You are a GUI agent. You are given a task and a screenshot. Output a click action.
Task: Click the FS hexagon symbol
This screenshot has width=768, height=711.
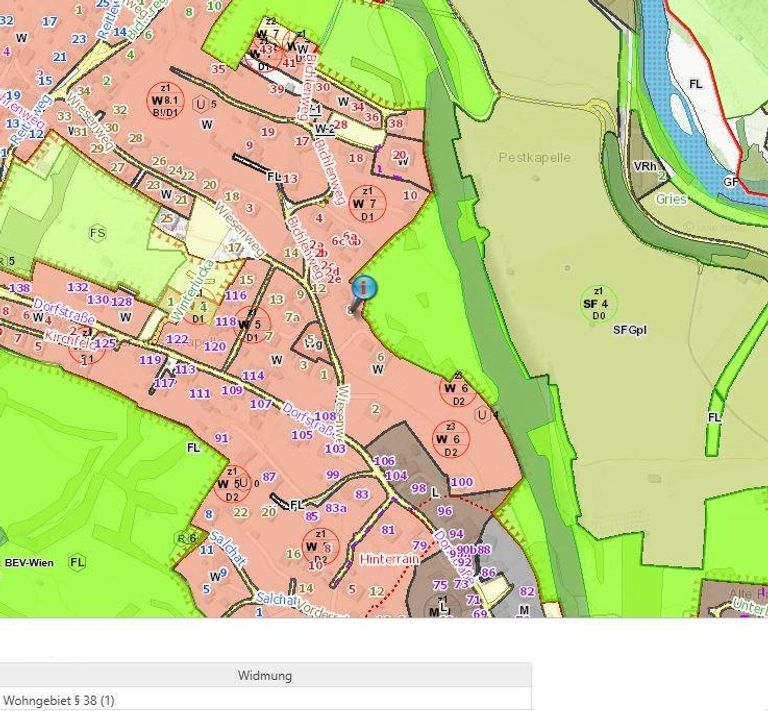click(97, 233)
